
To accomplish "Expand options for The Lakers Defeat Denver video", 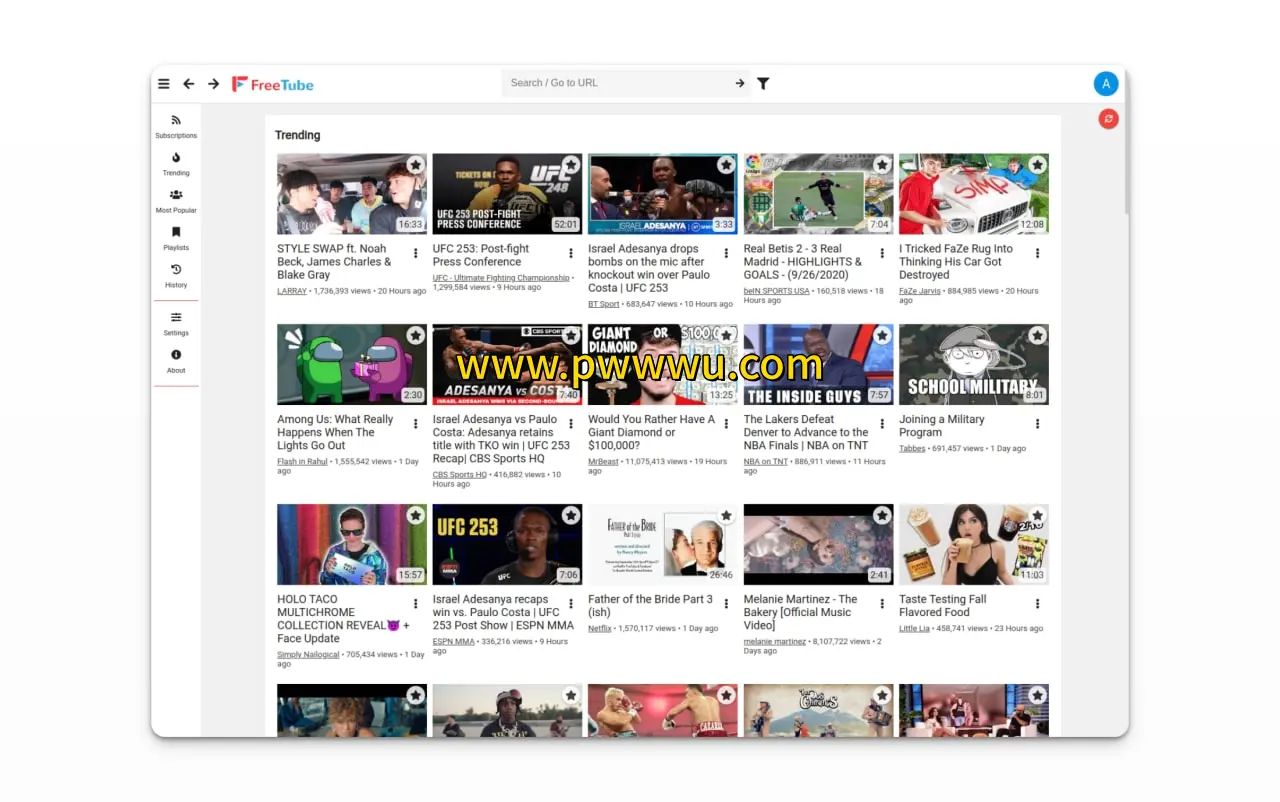I will (882, 423).
